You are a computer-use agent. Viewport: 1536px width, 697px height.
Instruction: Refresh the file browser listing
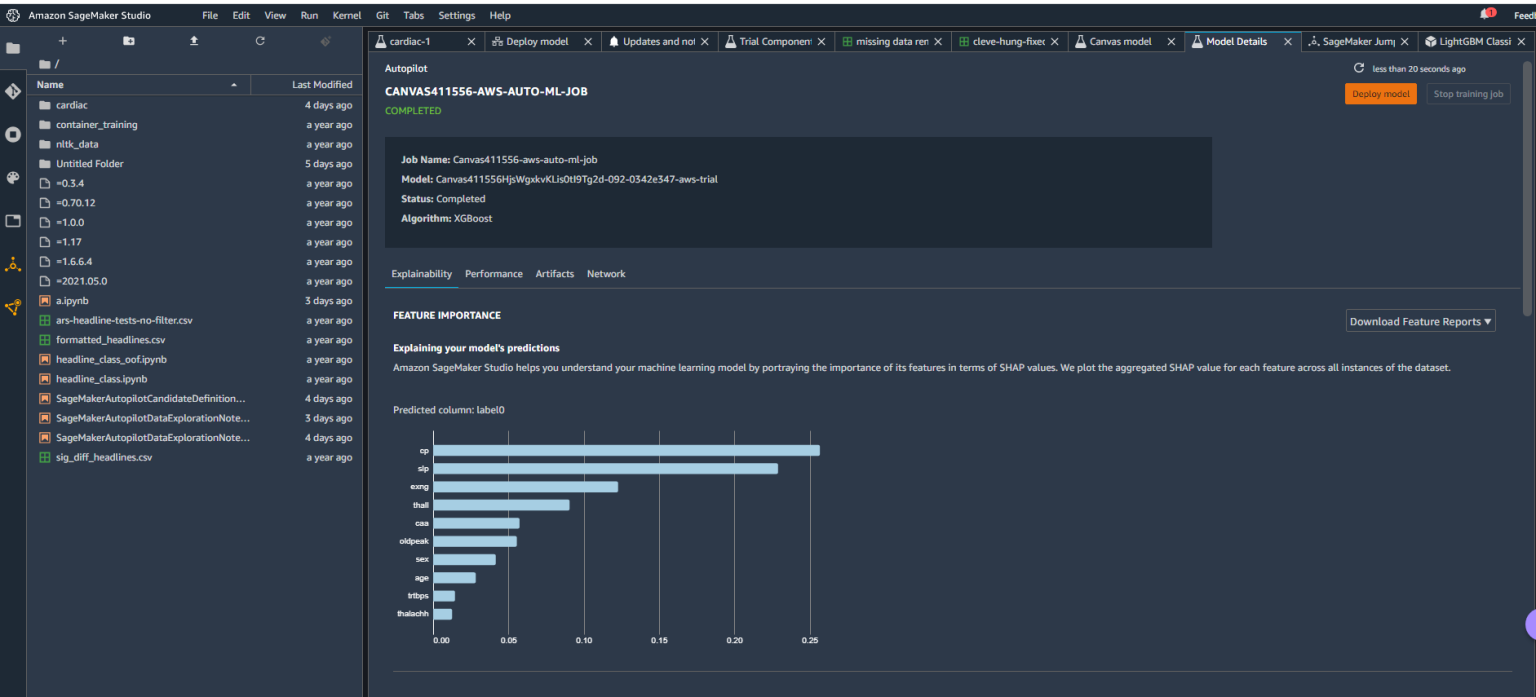[x=259, y=41]
